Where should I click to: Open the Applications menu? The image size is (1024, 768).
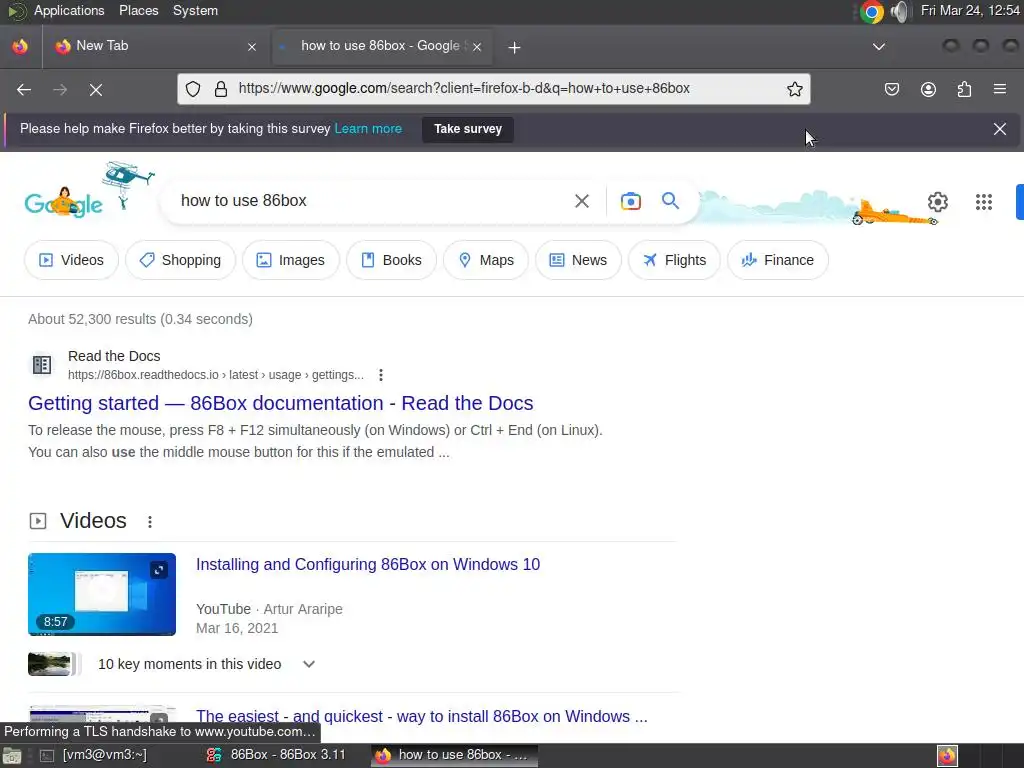(x=69, y=10)
